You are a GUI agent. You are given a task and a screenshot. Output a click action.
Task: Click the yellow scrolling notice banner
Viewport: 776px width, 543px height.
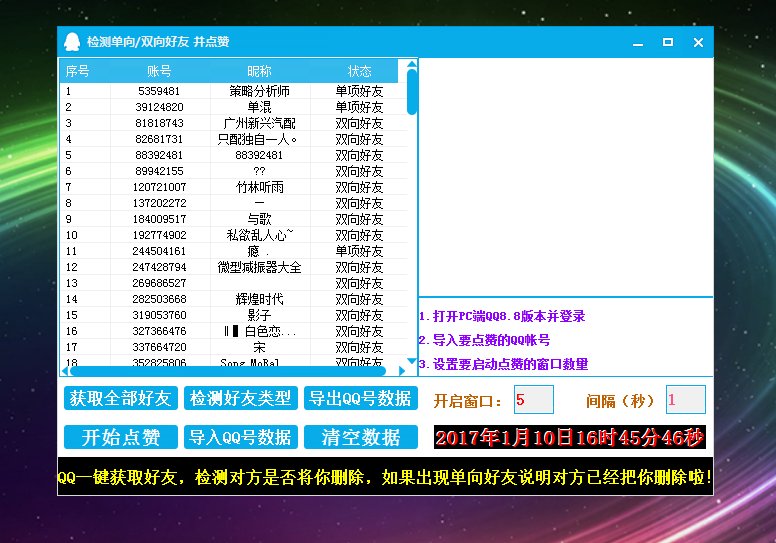click(386, 477)
